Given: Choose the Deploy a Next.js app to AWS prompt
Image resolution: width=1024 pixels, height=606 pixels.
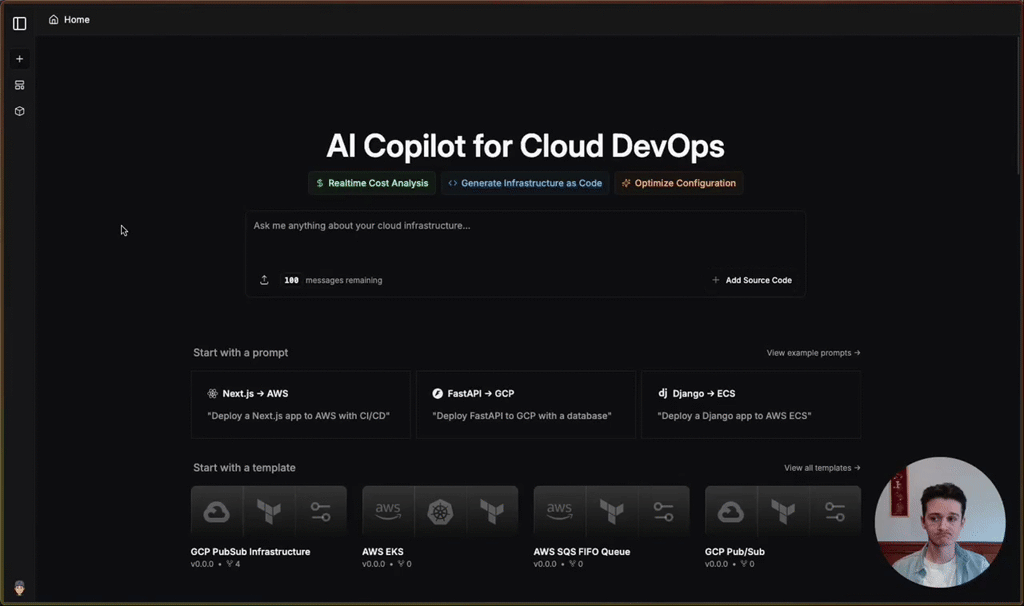Looking at the screenshot, I should 300,404.
